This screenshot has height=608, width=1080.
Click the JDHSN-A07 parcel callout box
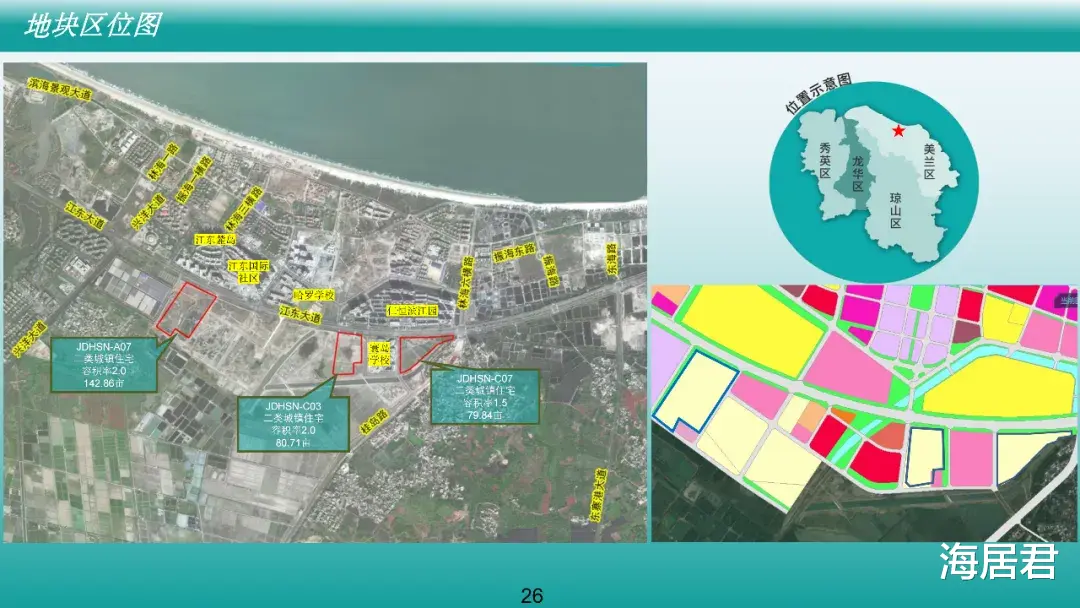(x=104, y=365)
